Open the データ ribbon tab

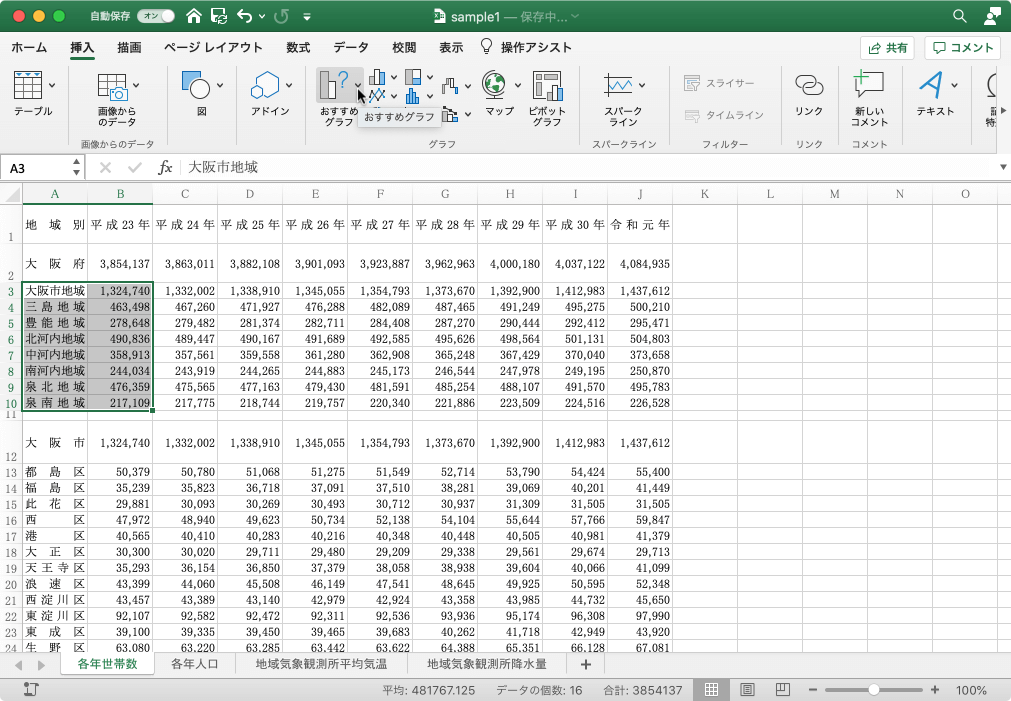point(351,48)
